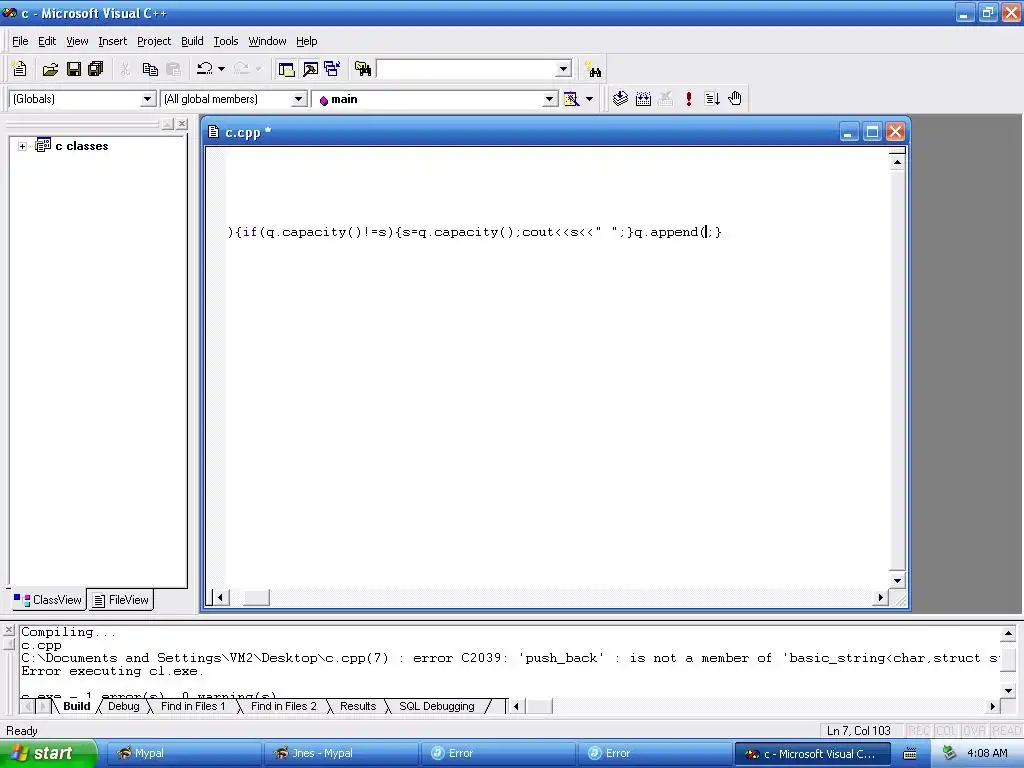
Task: Run program with the red exclamation icon
Action: (688, 99)
